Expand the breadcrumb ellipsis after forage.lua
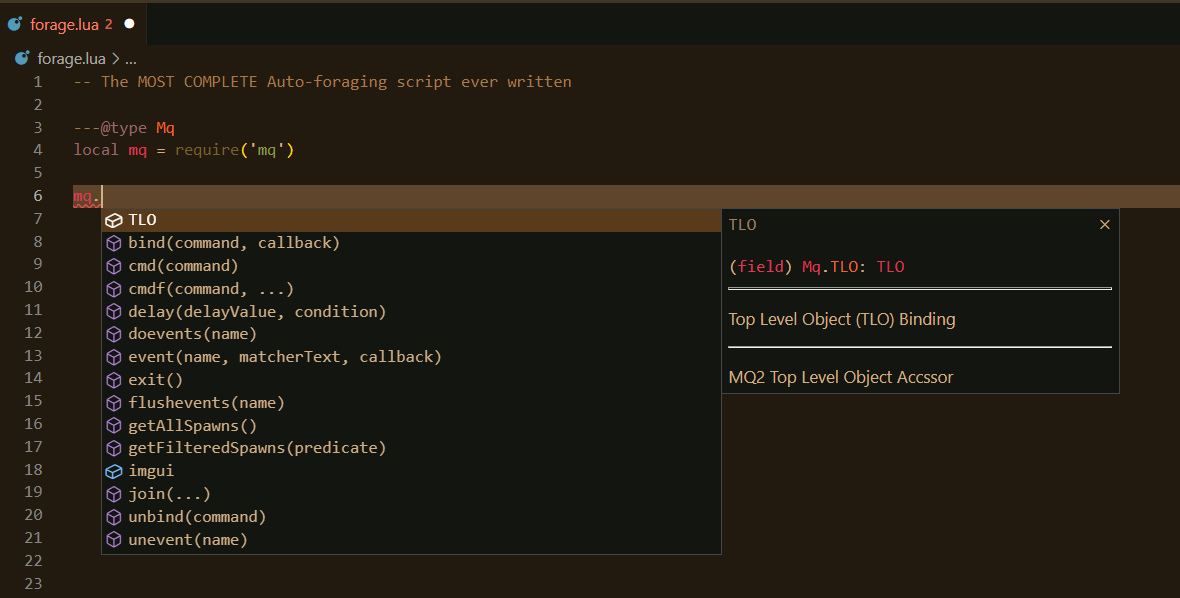The image size is (1180, 598). pyautogui.click(x=130, y=58)
